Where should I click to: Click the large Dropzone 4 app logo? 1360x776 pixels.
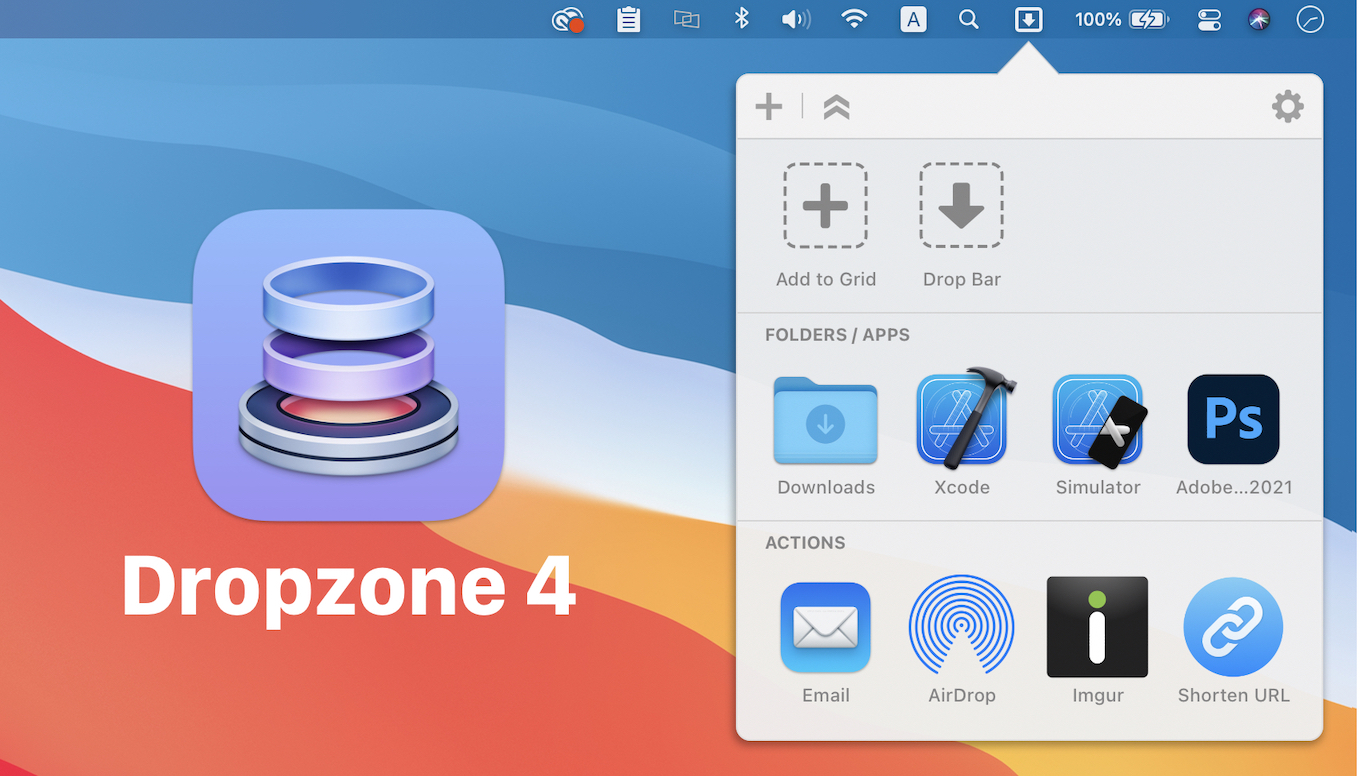348,365
